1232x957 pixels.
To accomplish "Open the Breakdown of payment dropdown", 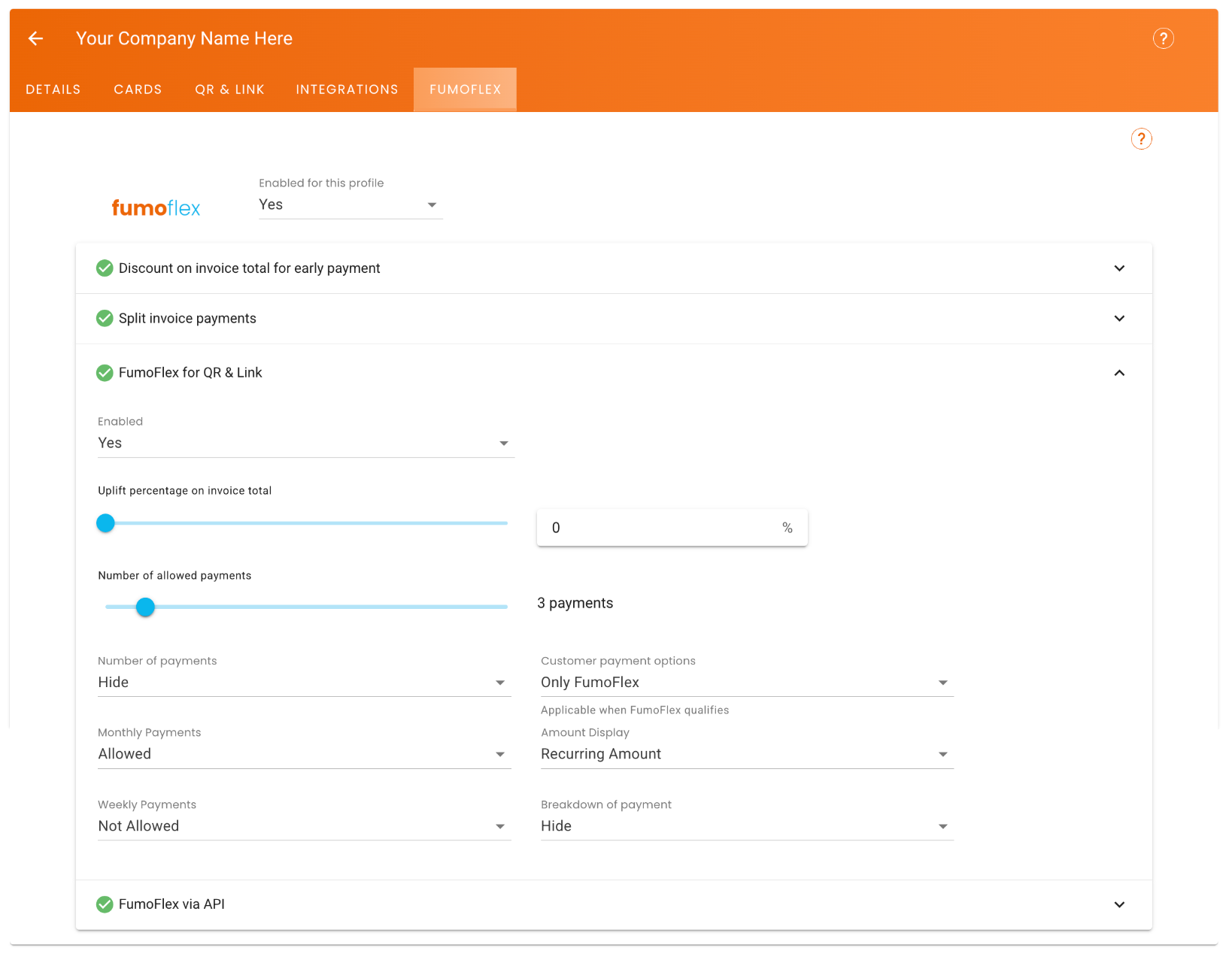I will tap(747, 826).
